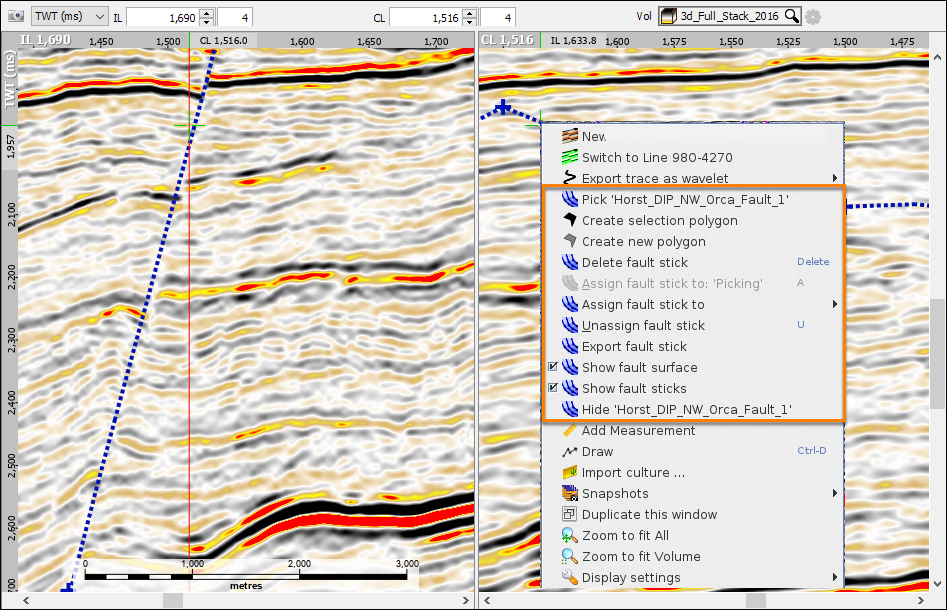The height and width of the screenshot is (610, 947).
Task: Uncheck Show fault surface checkbox
Action: [553, 367]
